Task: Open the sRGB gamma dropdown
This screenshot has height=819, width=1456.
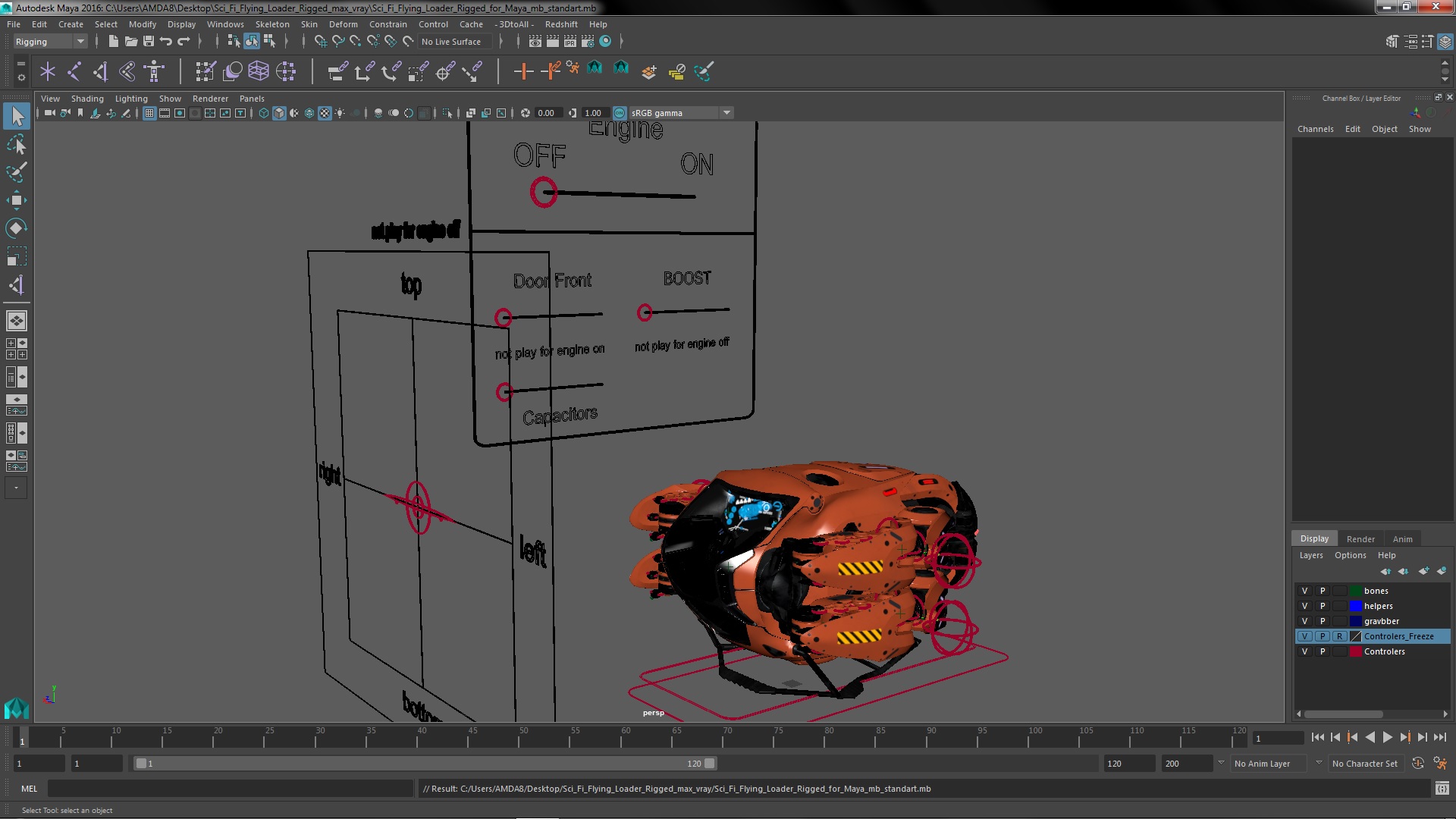Action: point(681,113)
